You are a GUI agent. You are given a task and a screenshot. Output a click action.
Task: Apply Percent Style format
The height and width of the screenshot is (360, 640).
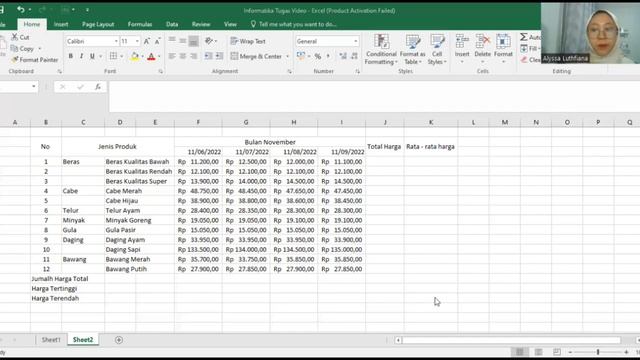click(x=318, y=56)
